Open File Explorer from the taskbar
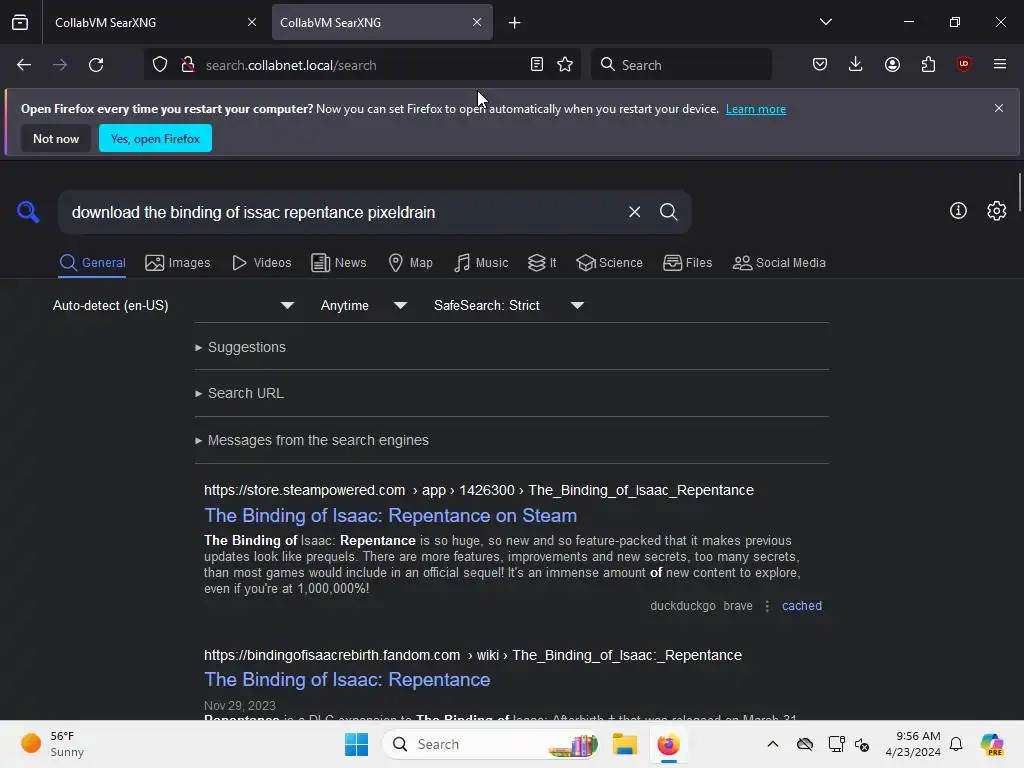Viewport: 1024px width, 768px height. tap(624, 744)
